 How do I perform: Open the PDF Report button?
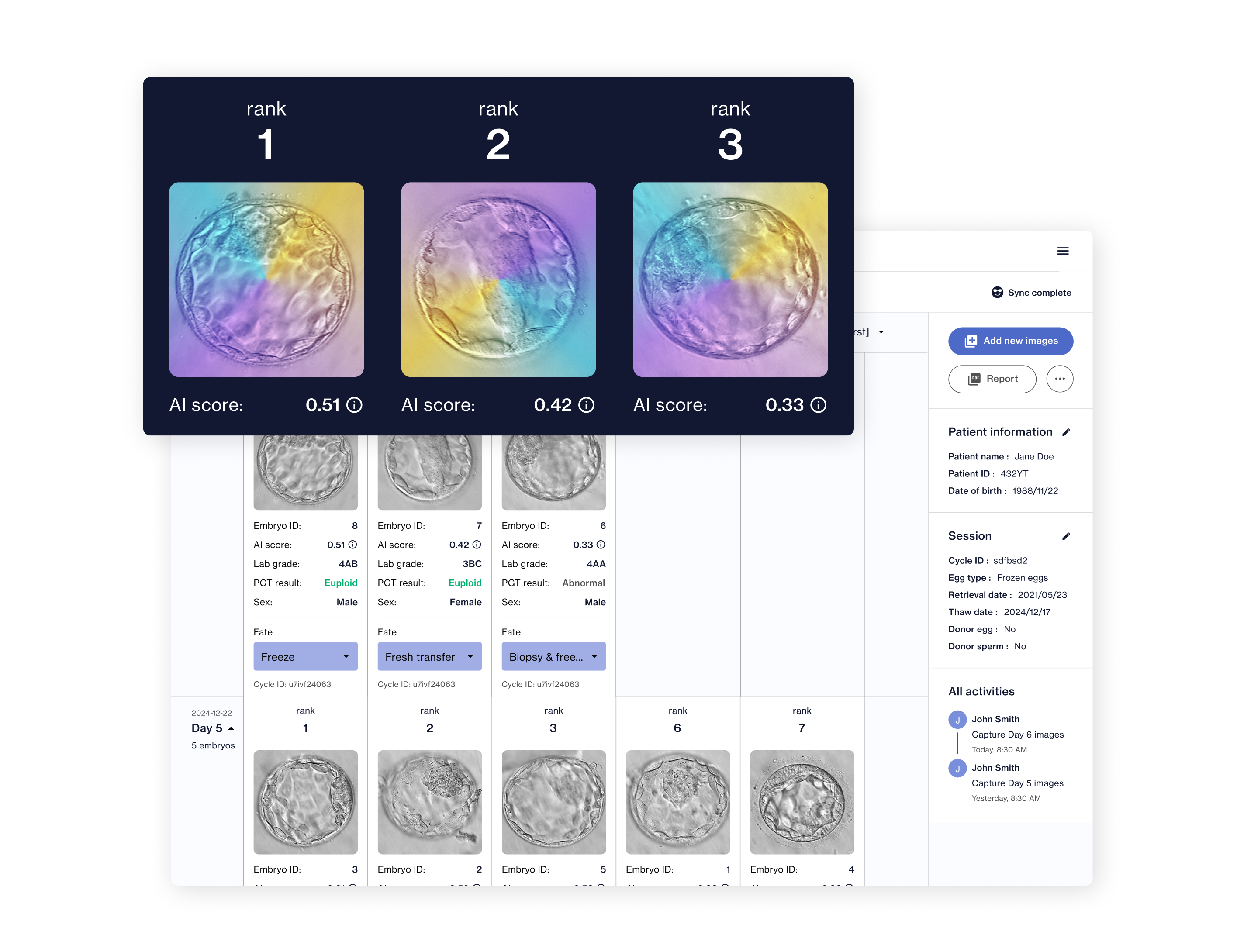[992, 379]
